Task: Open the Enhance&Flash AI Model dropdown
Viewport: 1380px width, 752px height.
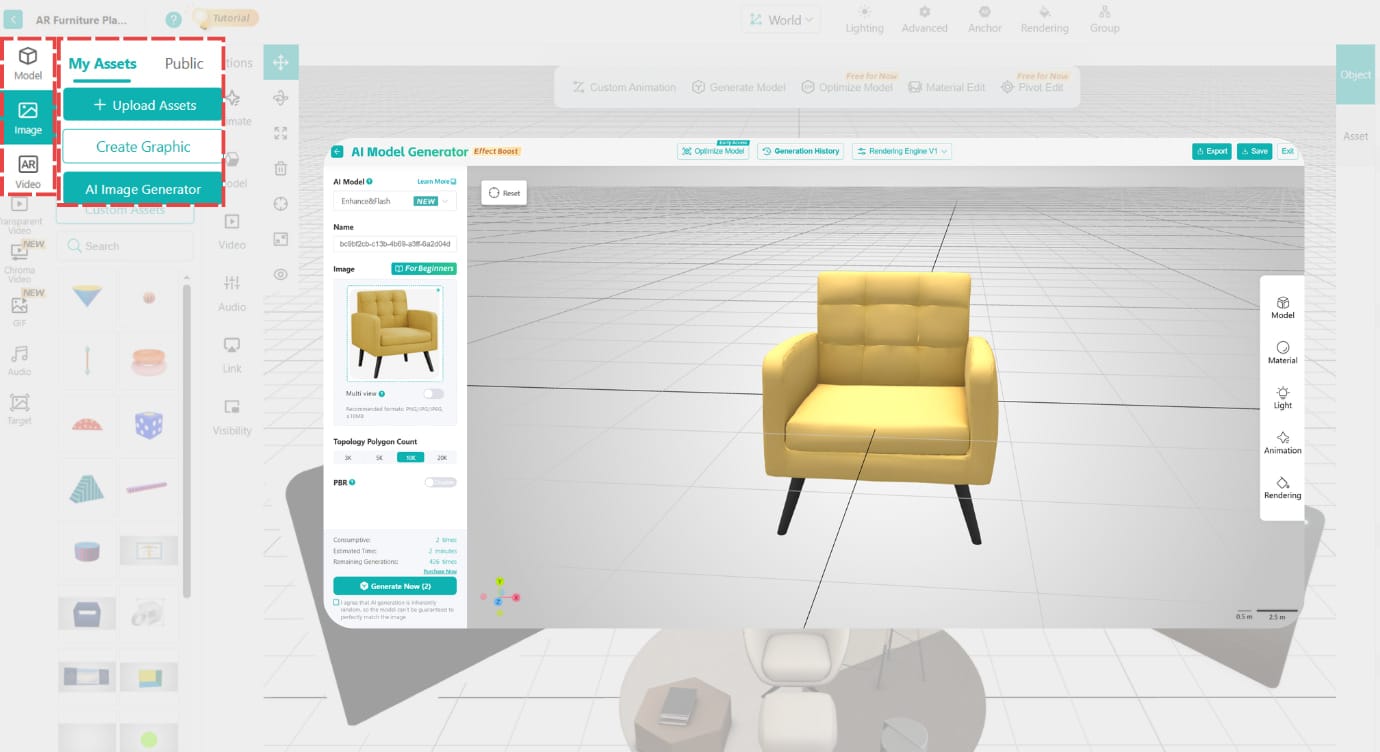Action: tap(395, 201)
